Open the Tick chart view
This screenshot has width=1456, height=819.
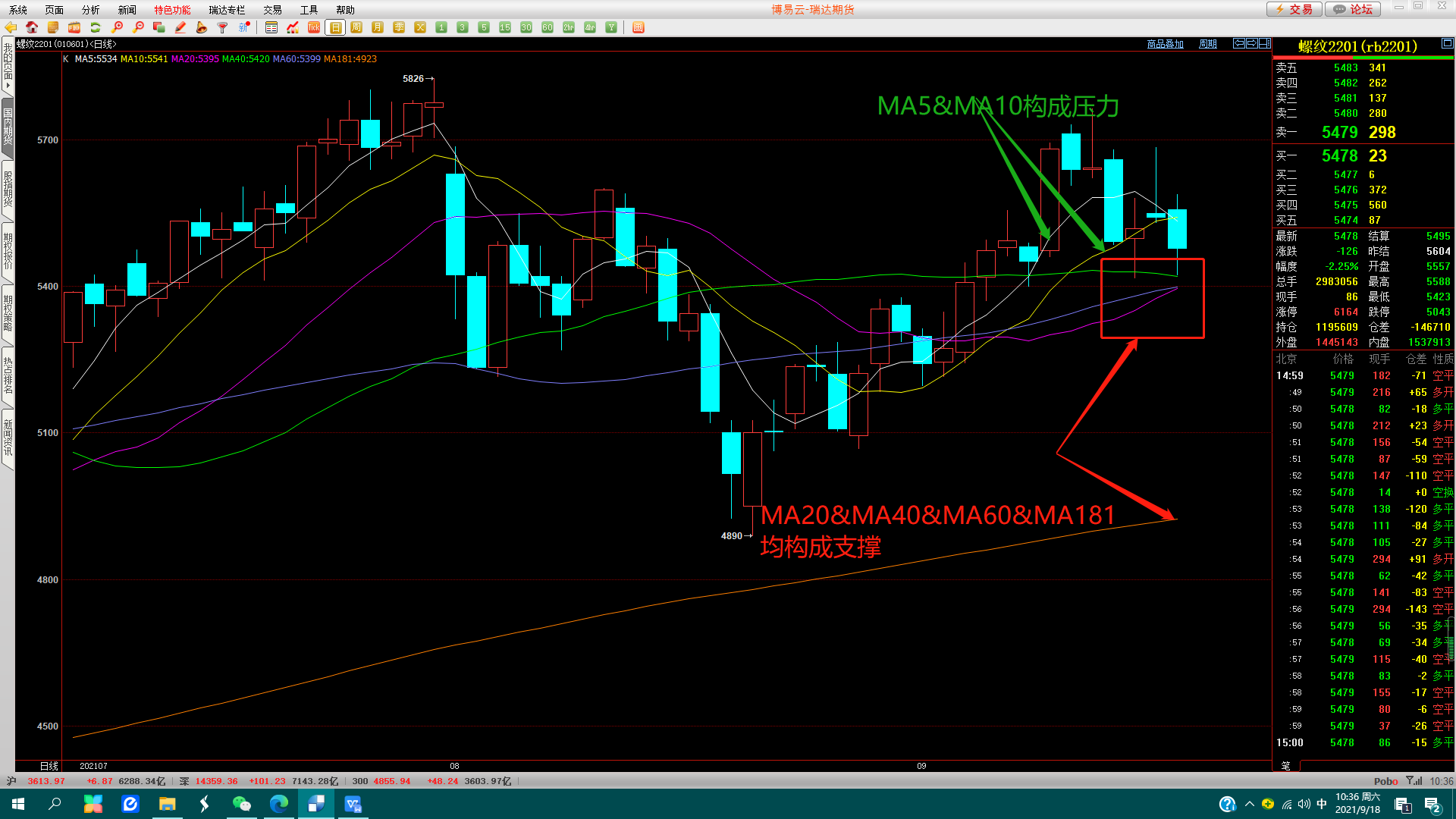[314, 27]
